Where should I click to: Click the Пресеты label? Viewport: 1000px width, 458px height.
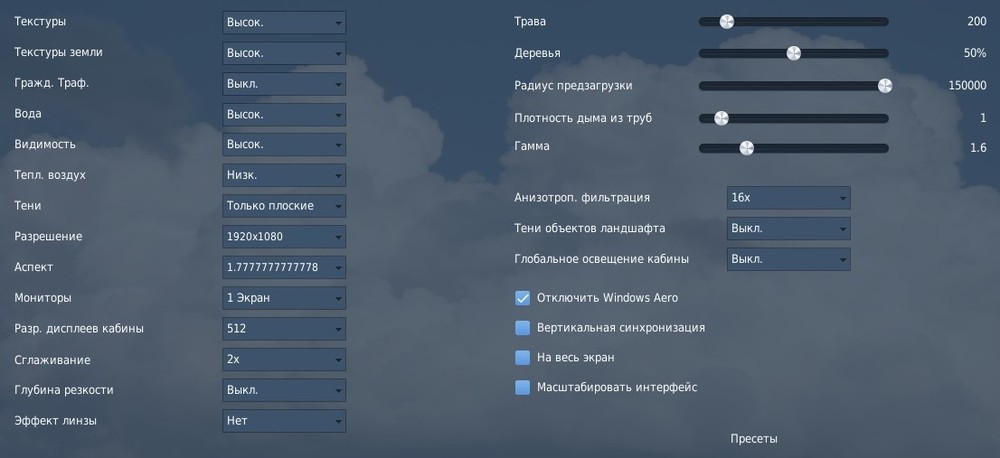(x=754, y=439)
